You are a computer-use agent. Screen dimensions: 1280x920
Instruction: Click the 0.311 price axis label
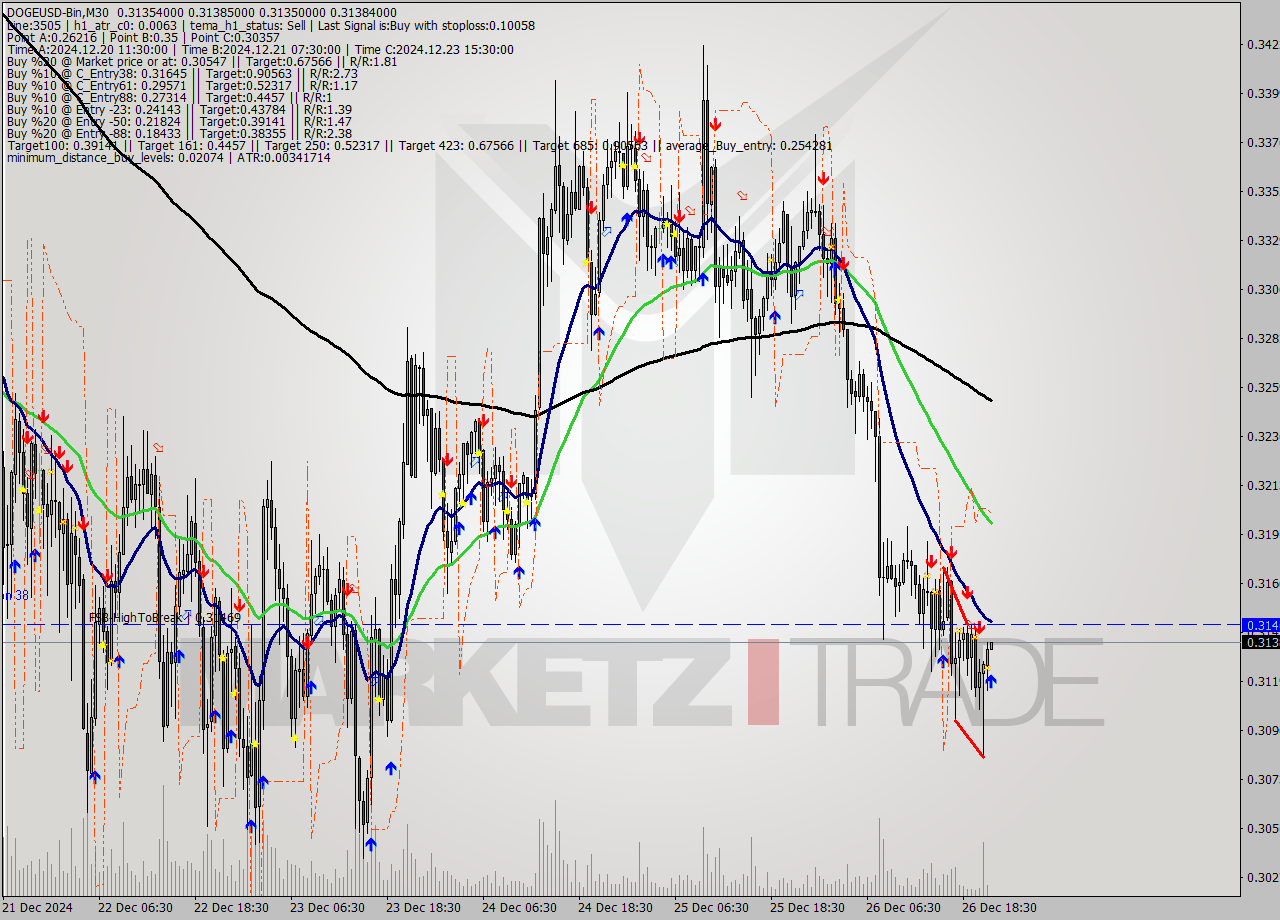coord(1262,682)
